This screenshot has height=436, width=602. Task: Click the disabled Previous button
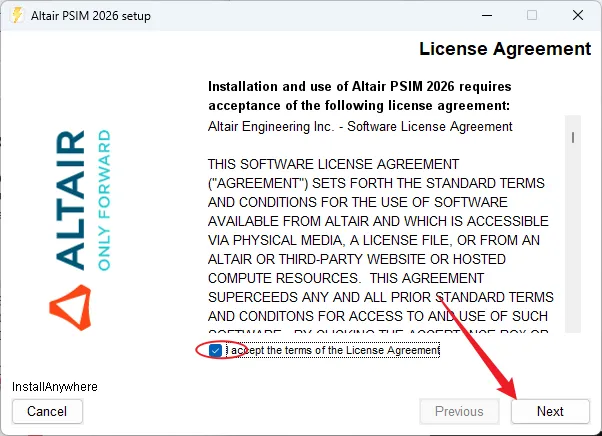pyautogui.click(x=459, y=411)
